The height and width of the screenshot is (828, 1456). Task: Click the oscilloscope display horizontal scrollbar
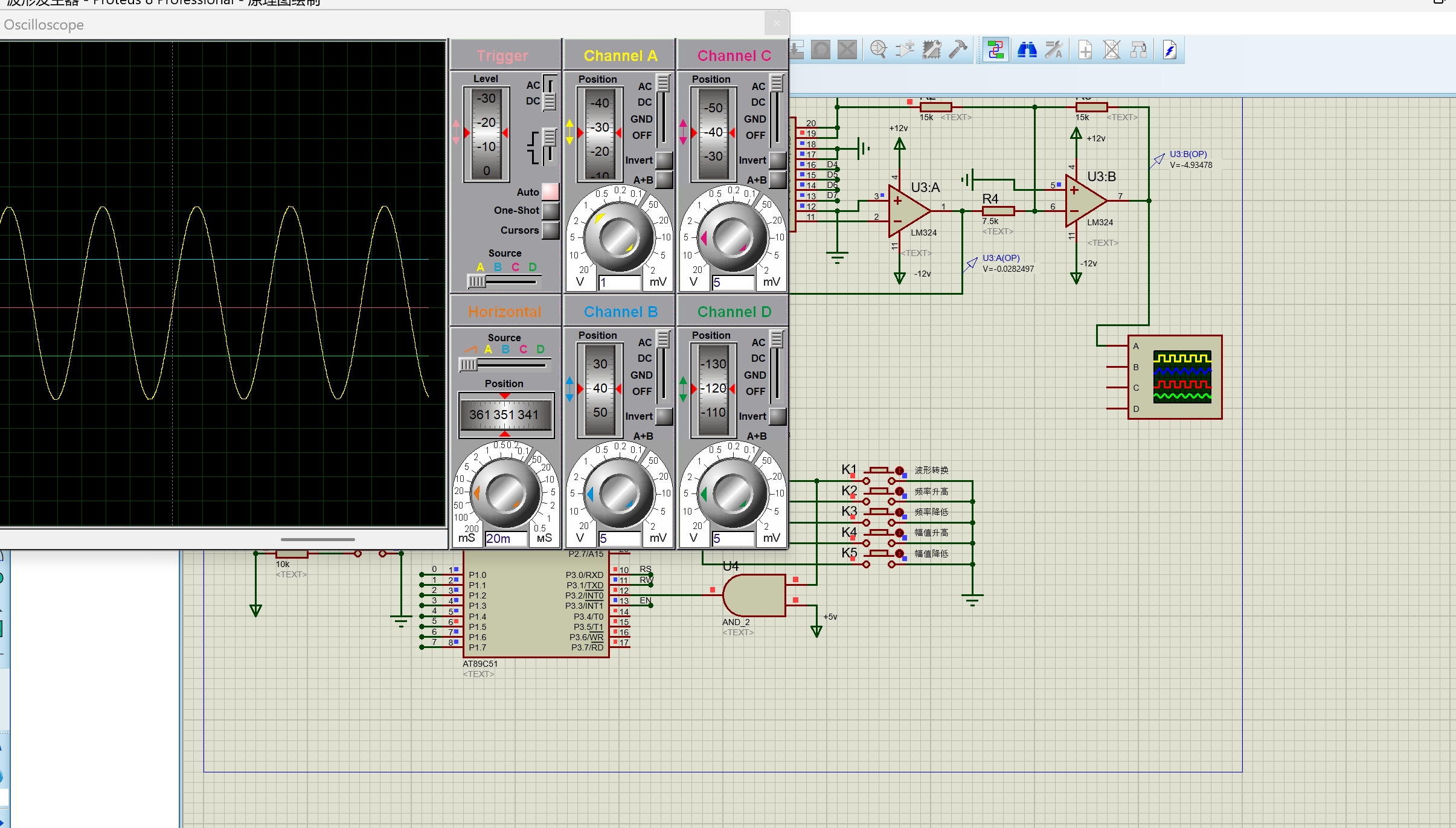318,539
